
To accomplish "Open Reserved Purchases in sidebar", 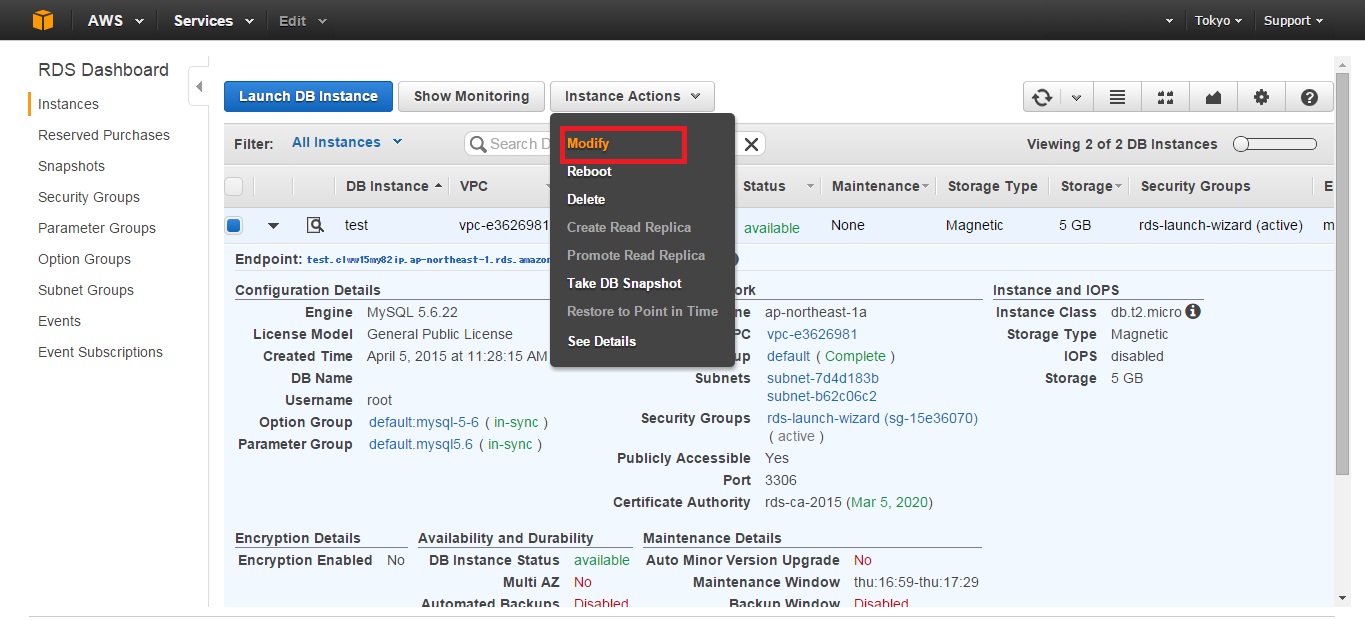I will (x=104, y=135).
